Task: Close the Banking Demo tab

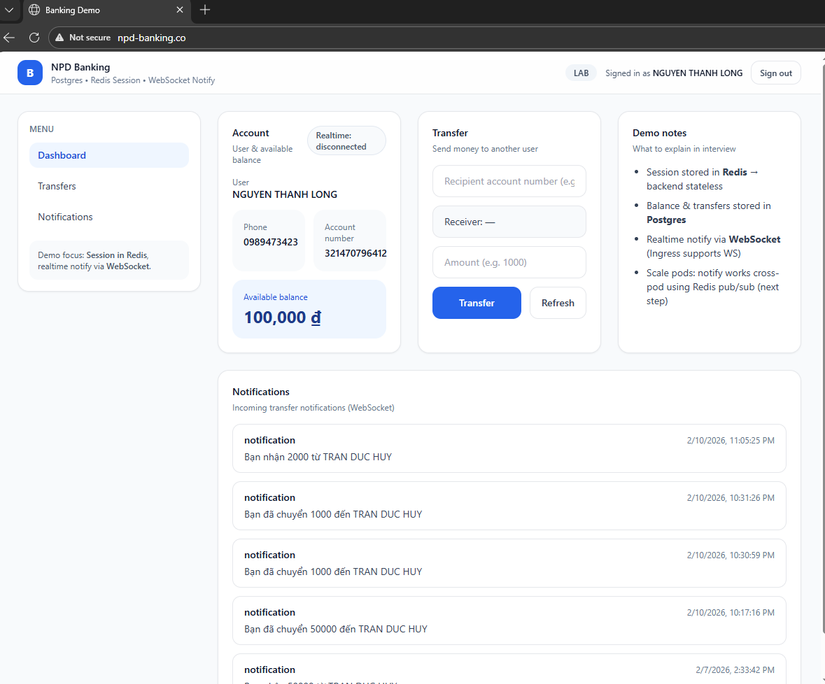Action: point(179,9)
